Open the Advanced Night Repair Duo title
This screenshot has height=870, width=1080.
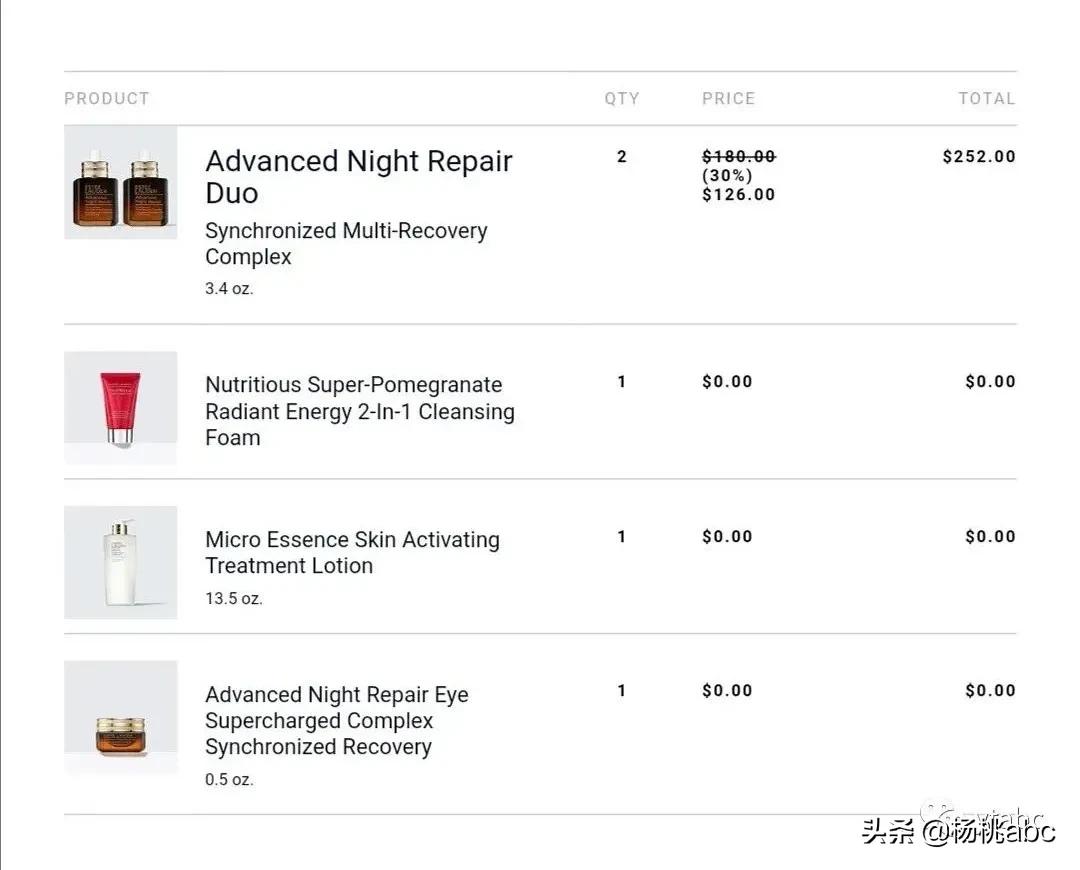[358, 177]
